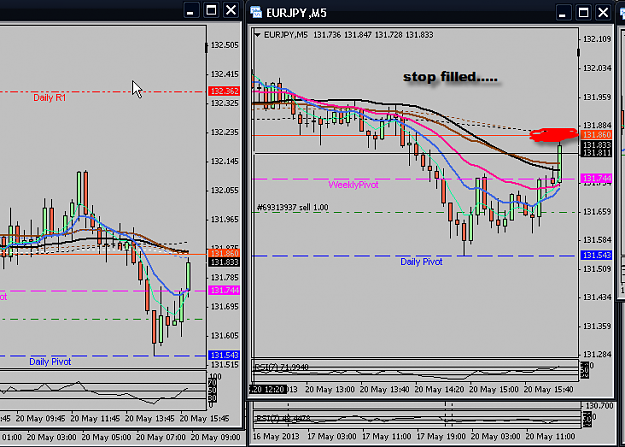Maximize the left chart window
Viewport: 625px width, 447px height.
point(211,10)
